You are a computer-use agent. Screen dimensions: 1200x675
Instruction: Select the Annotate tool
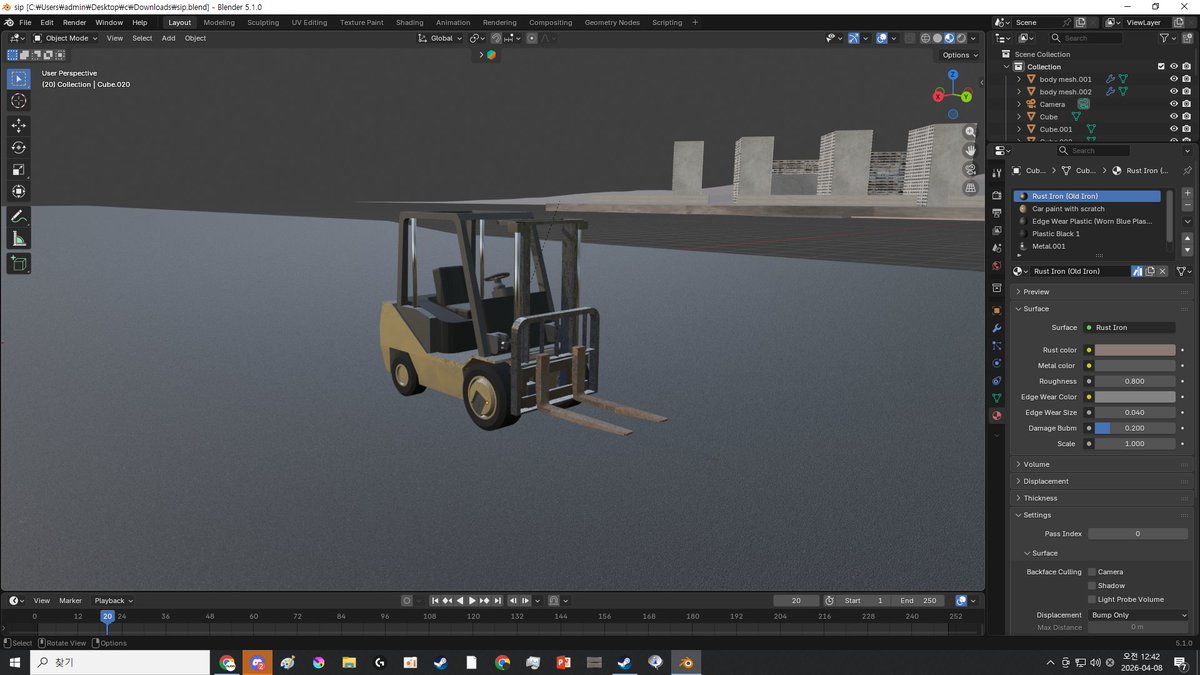tap(18, 216)
